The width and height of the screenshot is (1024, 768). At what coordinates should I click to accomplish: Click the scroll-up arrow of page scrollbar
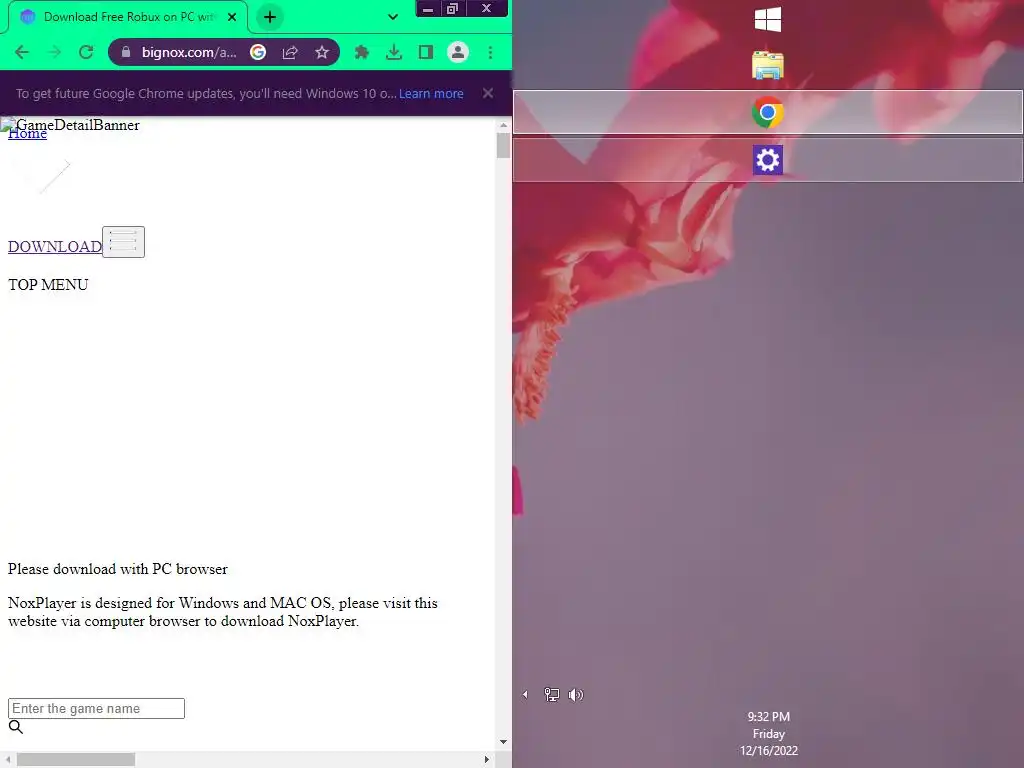click(503, 124)
